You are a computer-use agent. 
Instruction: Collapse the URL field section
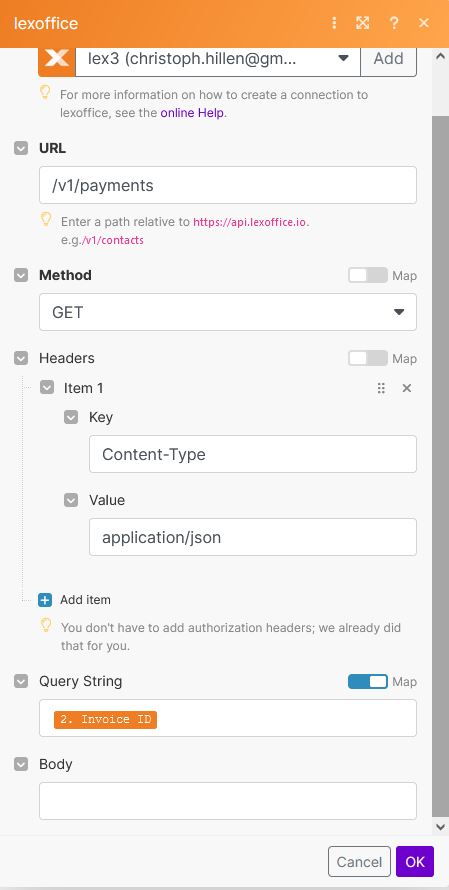click(21, 148)
